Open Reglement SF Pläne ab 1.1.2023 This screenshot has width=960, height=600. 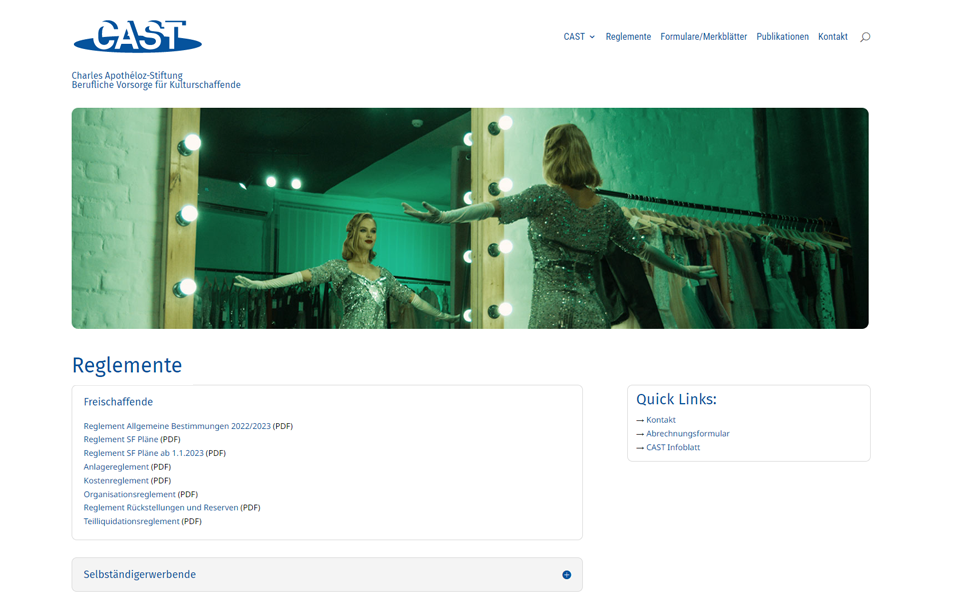pyautogui.click(x=143, y=453)
